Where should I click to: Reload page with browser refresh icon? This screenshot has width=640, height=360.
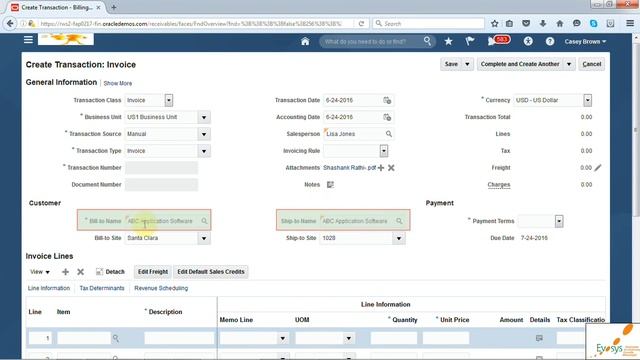click(361, 24)
